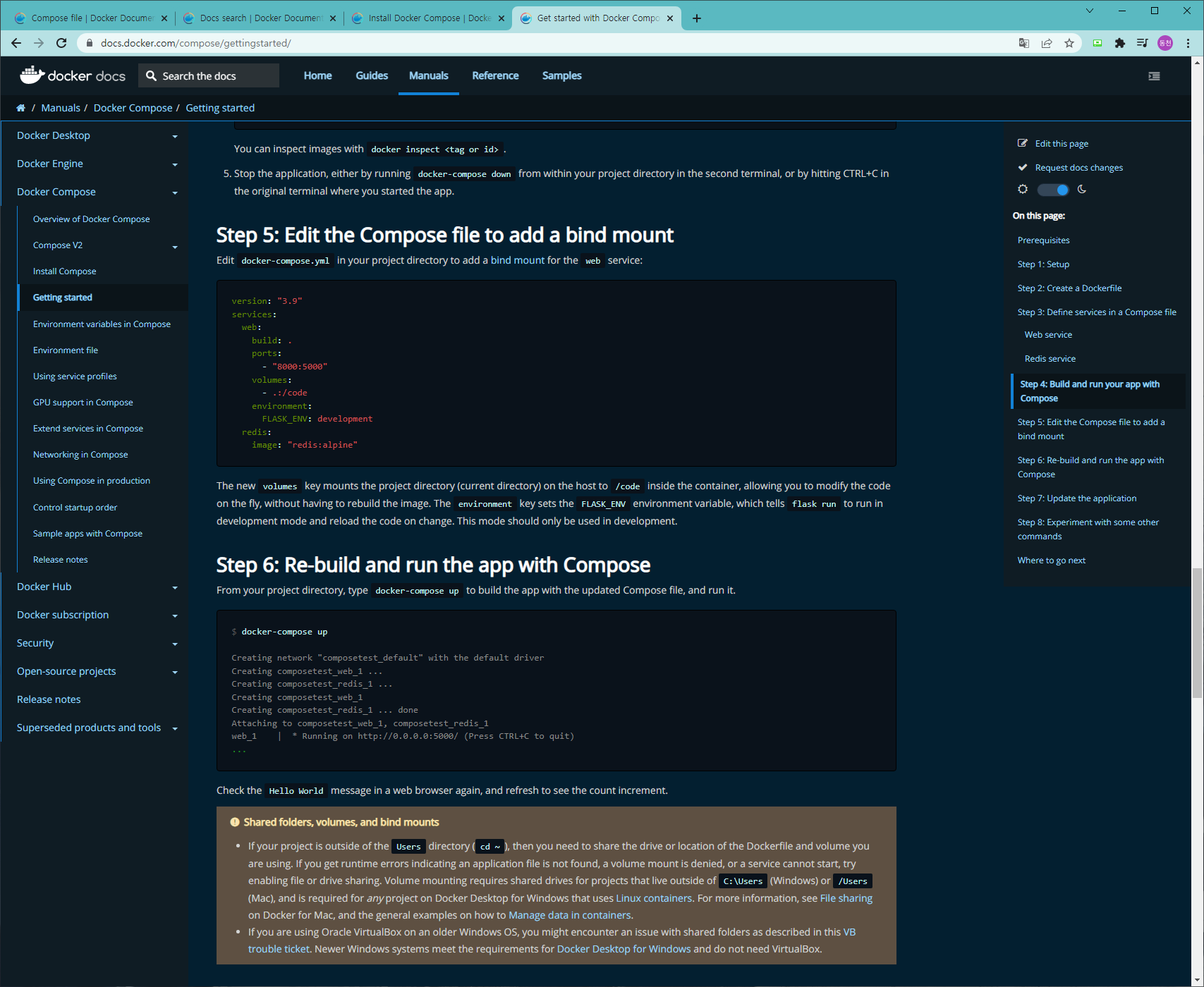The height and width of the screenshot is (987, 1204).
Task: Close the Docs search tab
Action: click(x=333, y=18)
